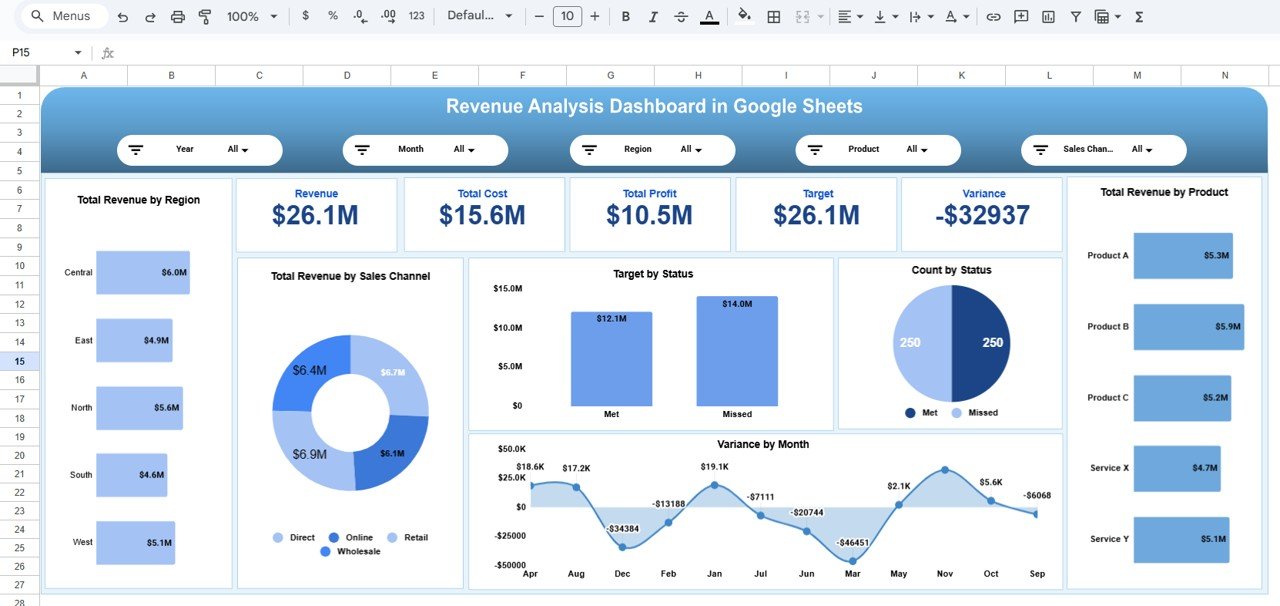Click the print icon
1280x606 pixels.
pyautogui.click(x=177, y=16)
